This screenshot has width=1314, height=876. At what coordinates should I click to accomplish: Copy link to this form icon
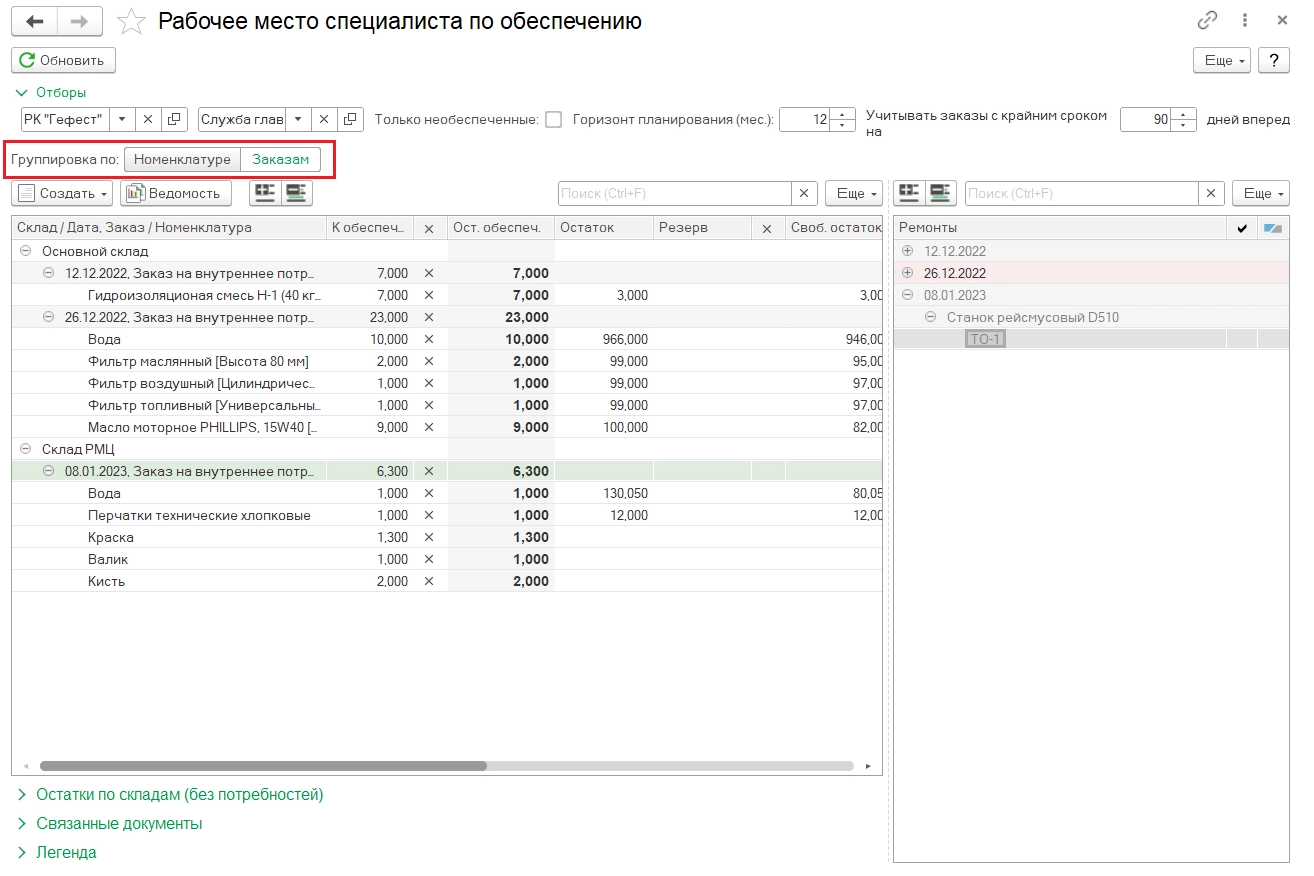click(x=1207, y=21)
